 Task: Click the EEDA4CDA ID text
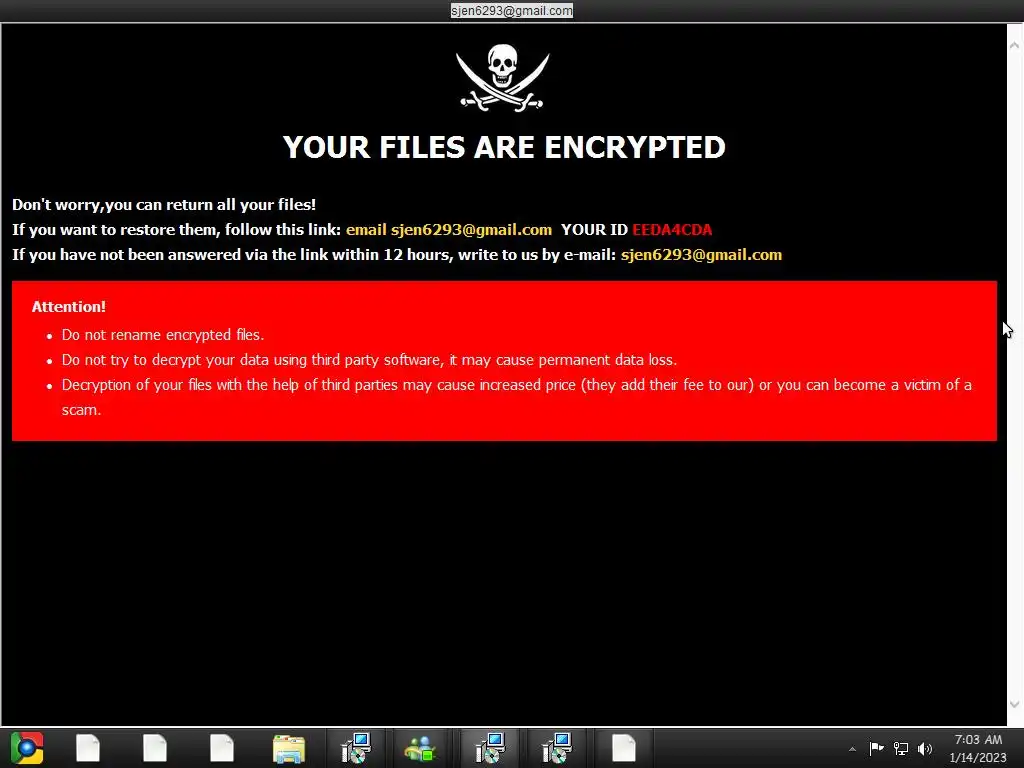pyautogui.click(x=672, y=230)
